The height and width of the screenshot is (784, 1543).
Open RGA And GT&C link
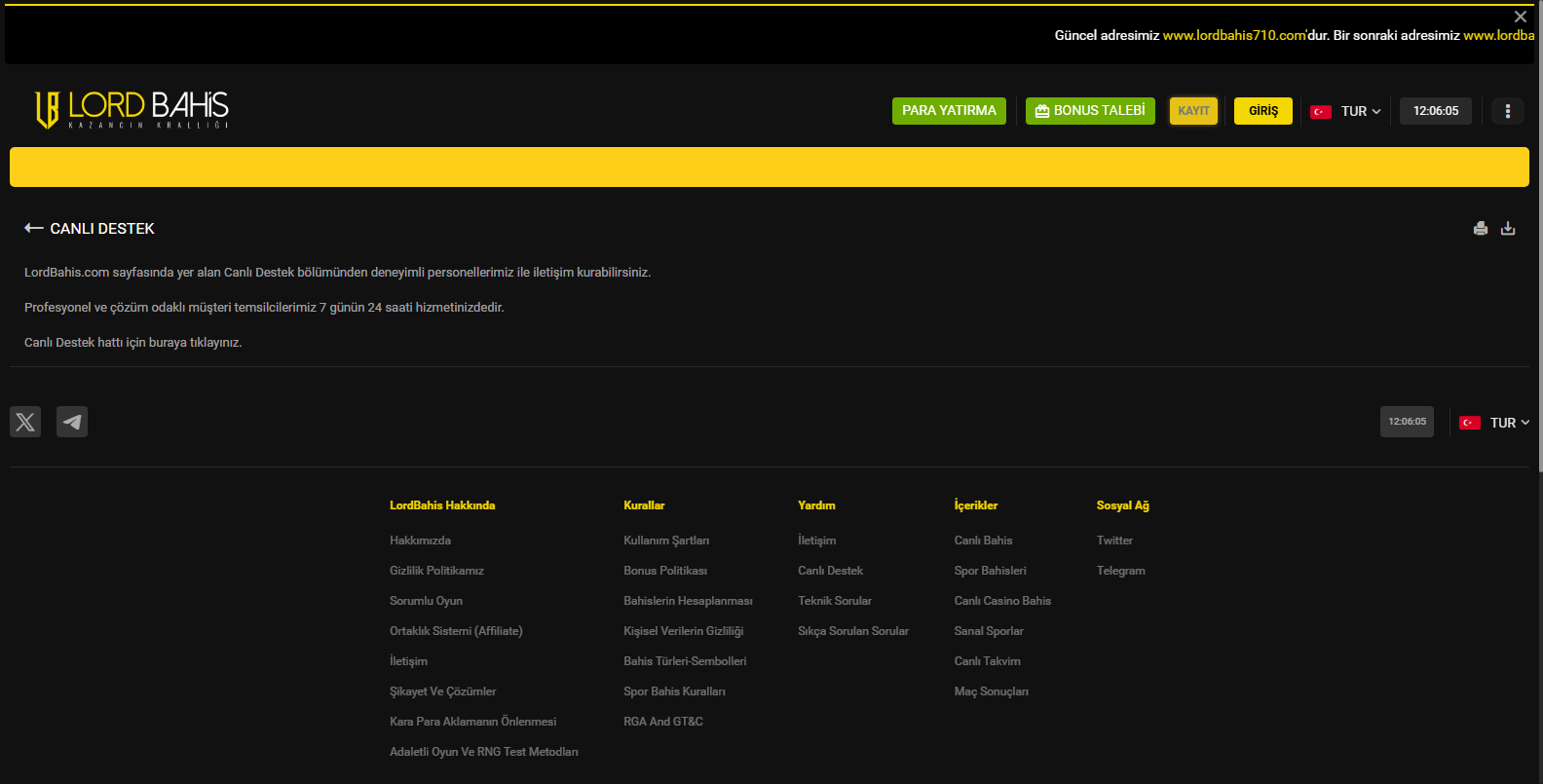click(x=663, y=722)
